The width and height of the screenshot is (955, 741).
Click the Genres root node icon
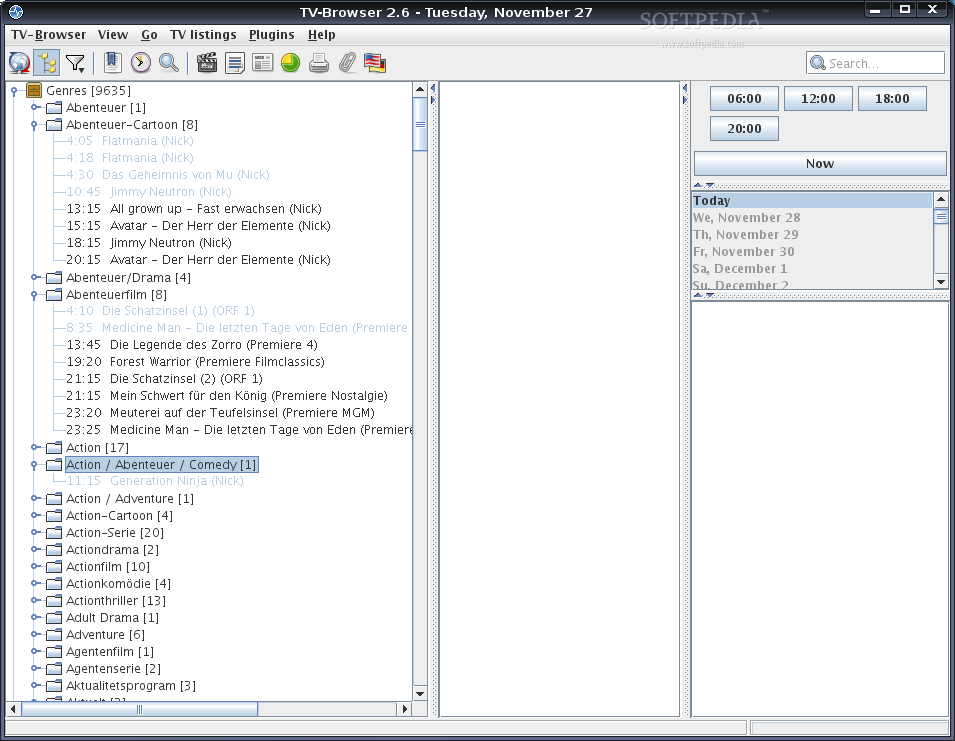(34, 91)
